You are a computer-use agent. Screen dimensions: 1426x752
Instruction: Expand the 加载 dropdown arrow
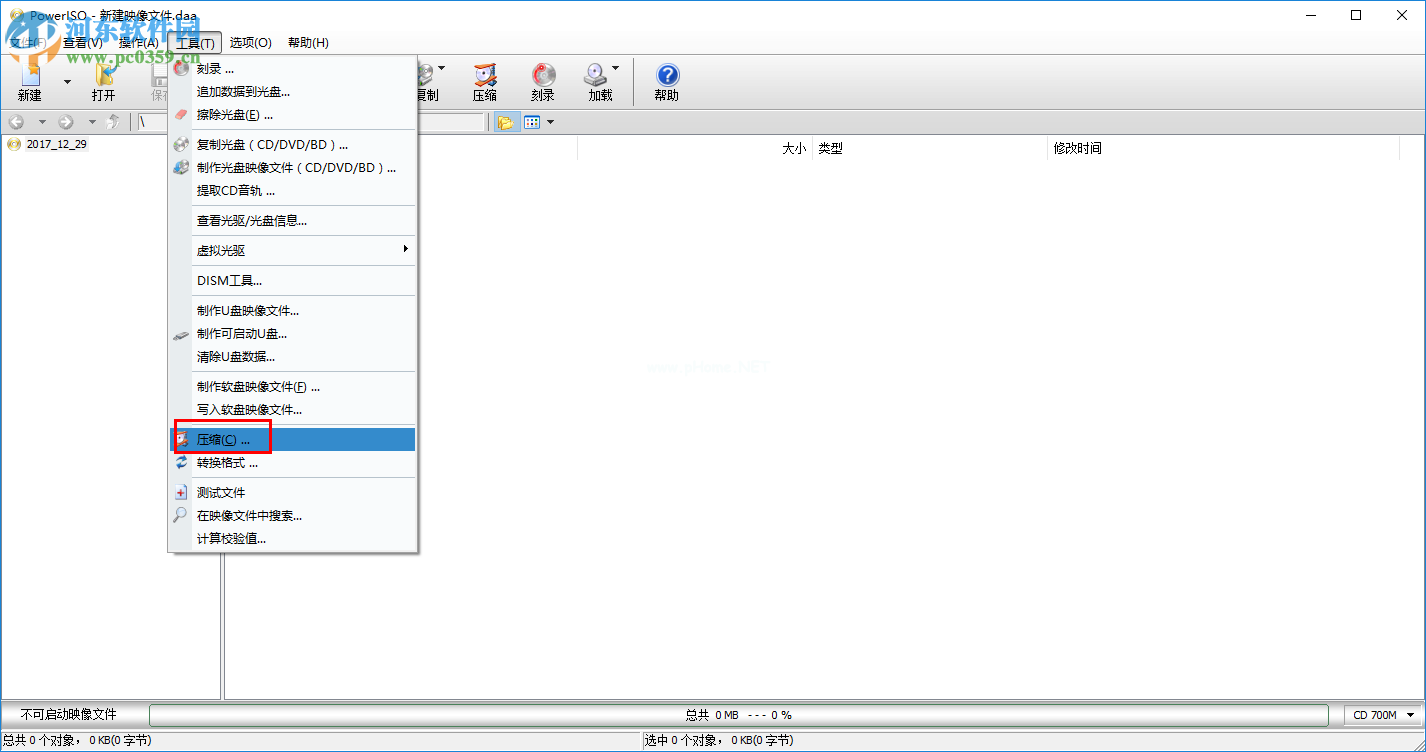click(616, 69)
